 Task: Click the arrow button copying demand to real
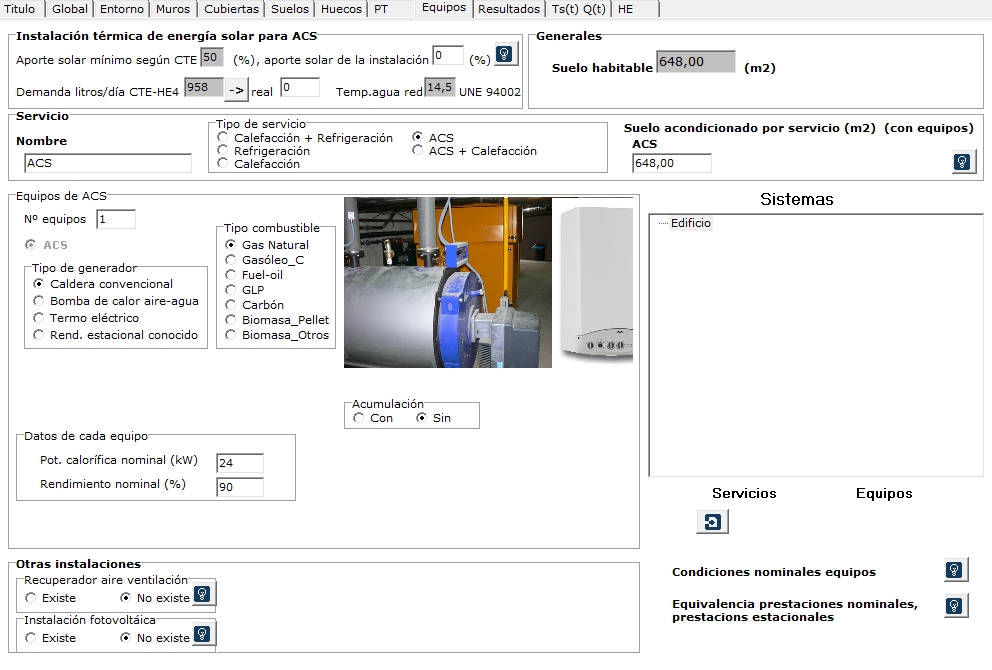point(236,90)
